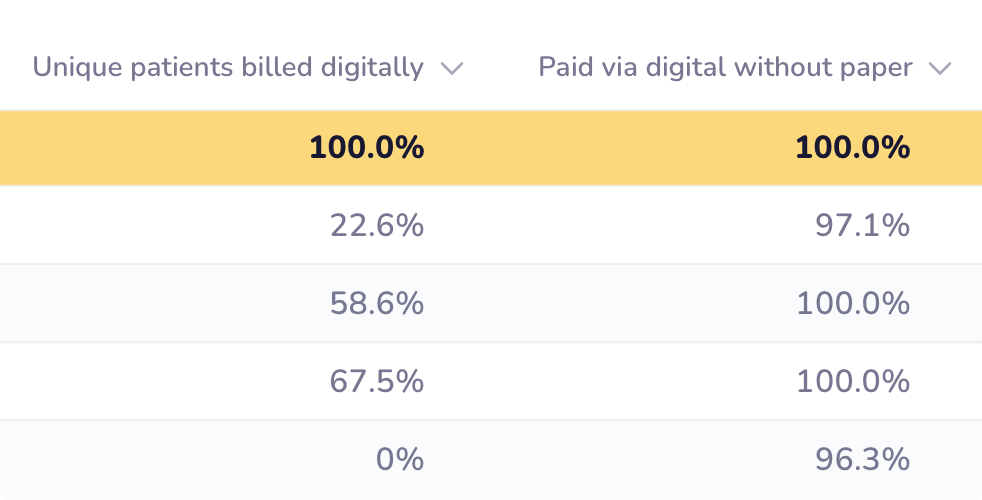The image size is (982, 500).
Task: Sort by Unique patients billed digitally label
Action: 228,67
